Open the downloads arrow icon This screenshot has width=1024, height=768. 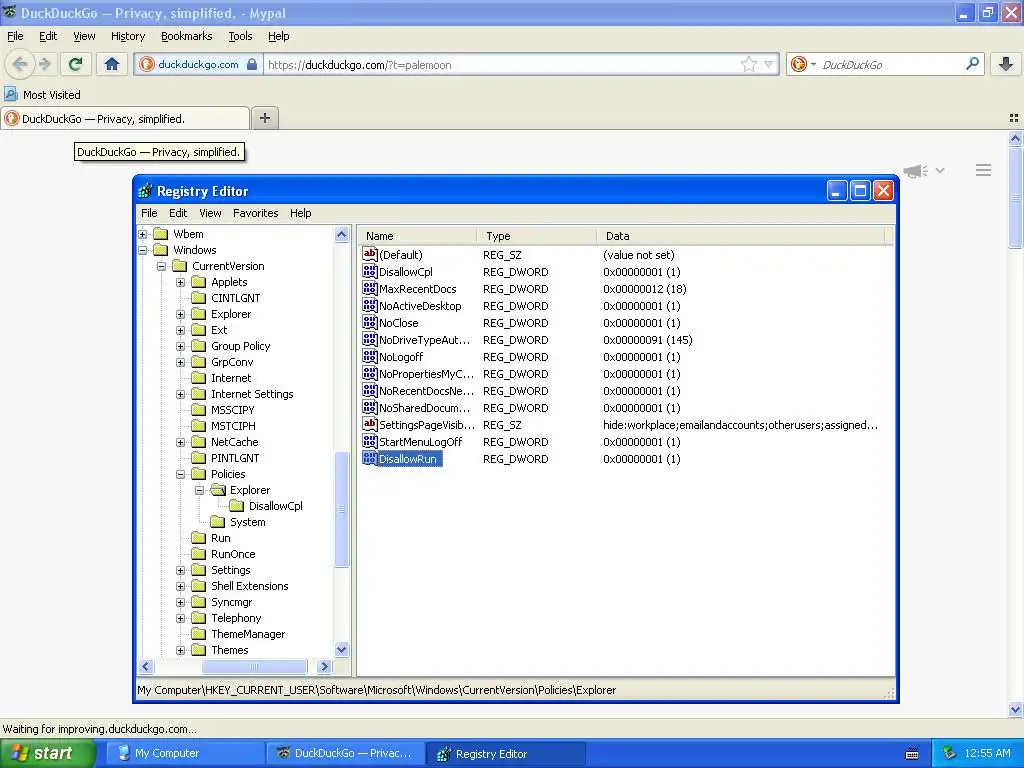click(1006, 64)
